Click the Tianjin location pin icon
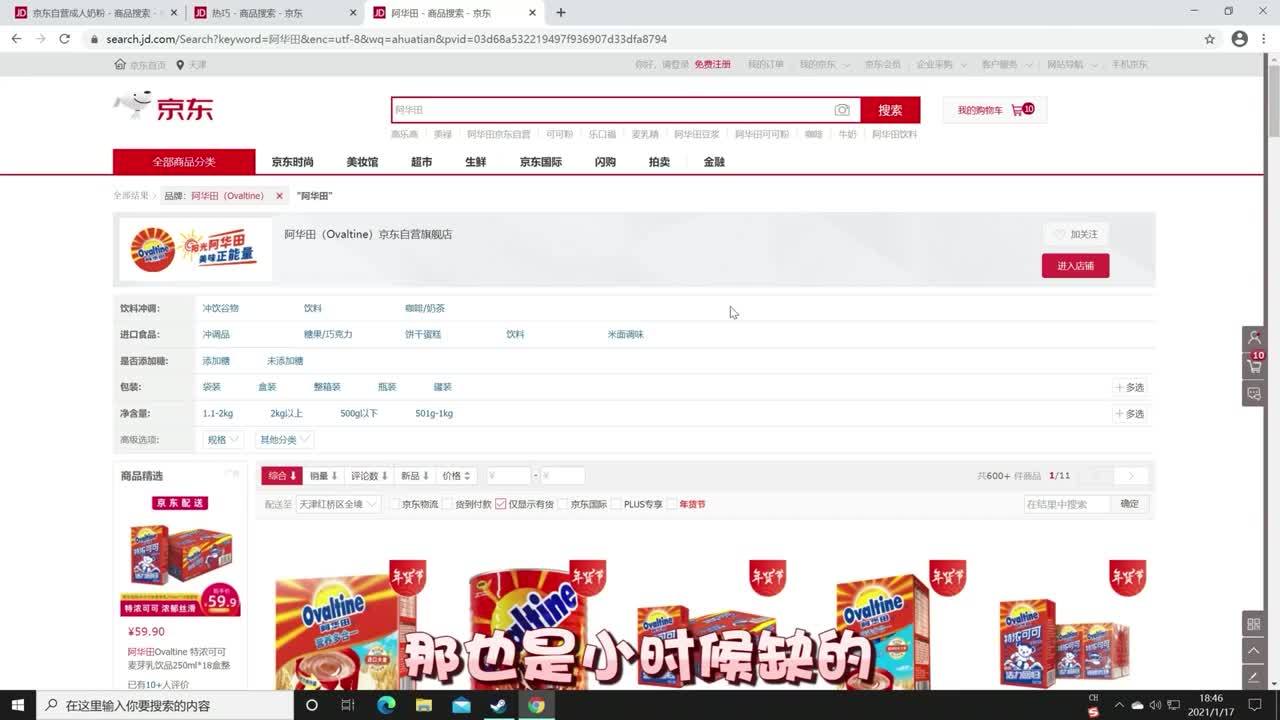Screen dimensions: 1280x720 pyautogui.click(x=180, y=64)
